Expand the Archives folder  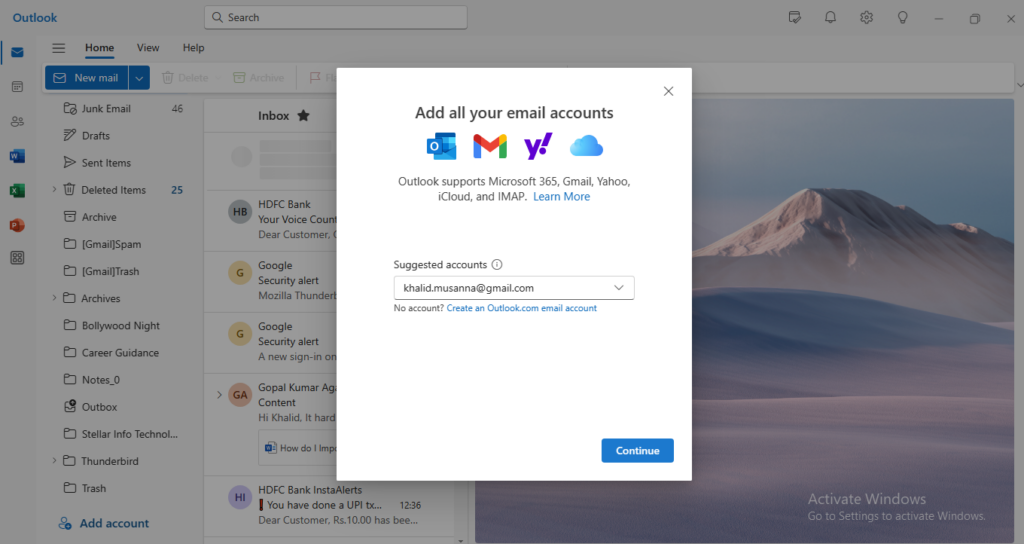pos(54,298)
